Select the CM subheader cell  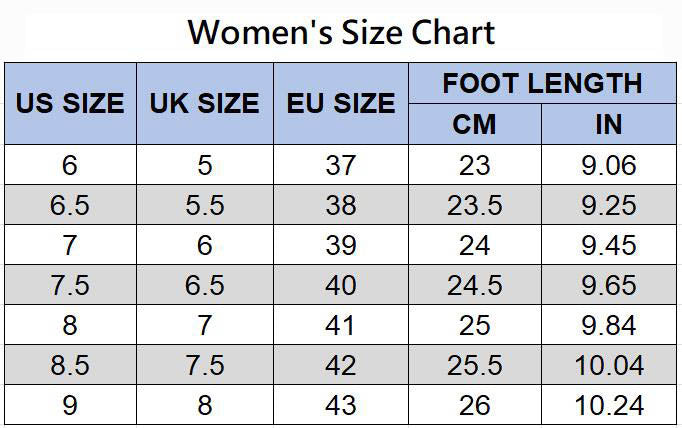(x=474, y=124)
